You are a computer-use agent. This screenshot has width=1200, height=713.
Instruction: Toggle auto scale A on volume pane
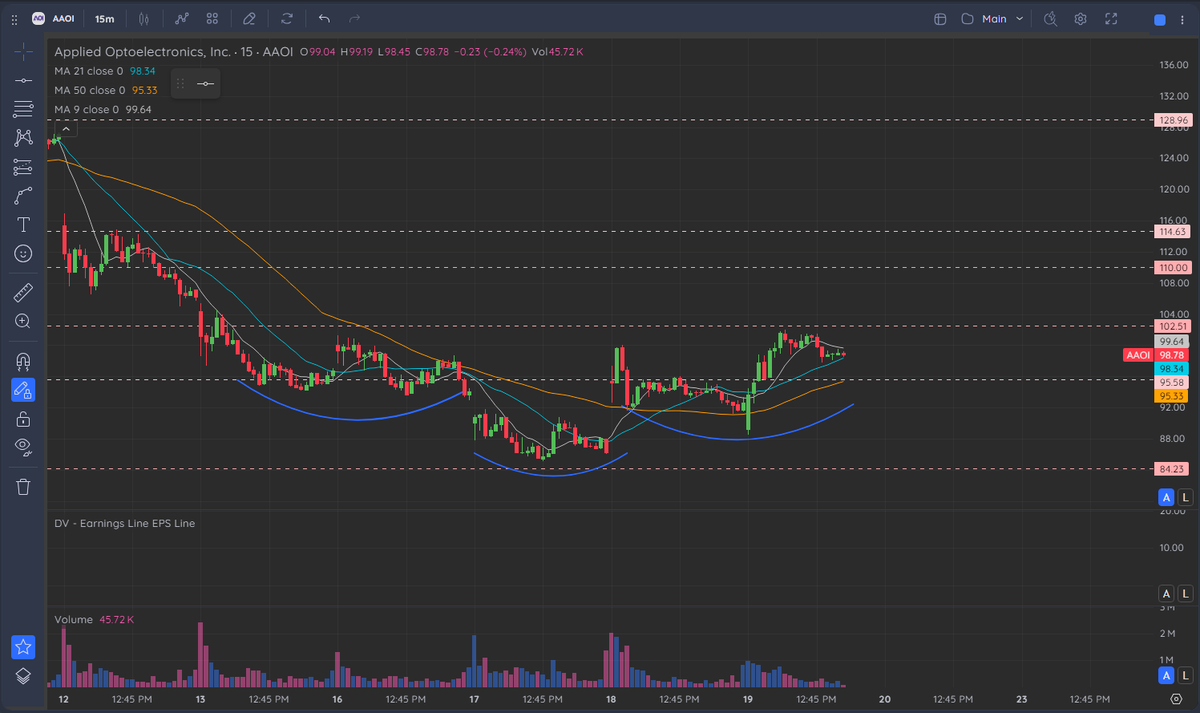coord(1165,676)
